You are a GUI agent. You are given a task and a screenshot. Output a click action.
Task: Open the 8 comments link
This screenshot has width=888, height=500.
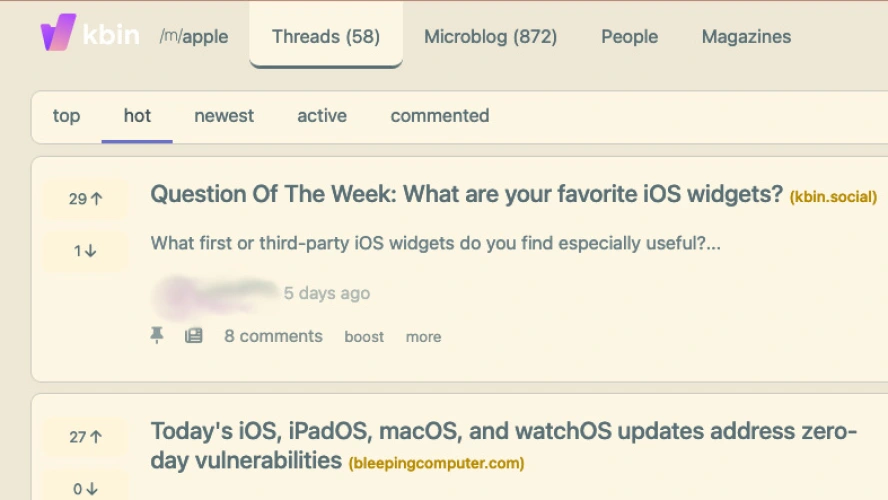[x=273, y=336]
